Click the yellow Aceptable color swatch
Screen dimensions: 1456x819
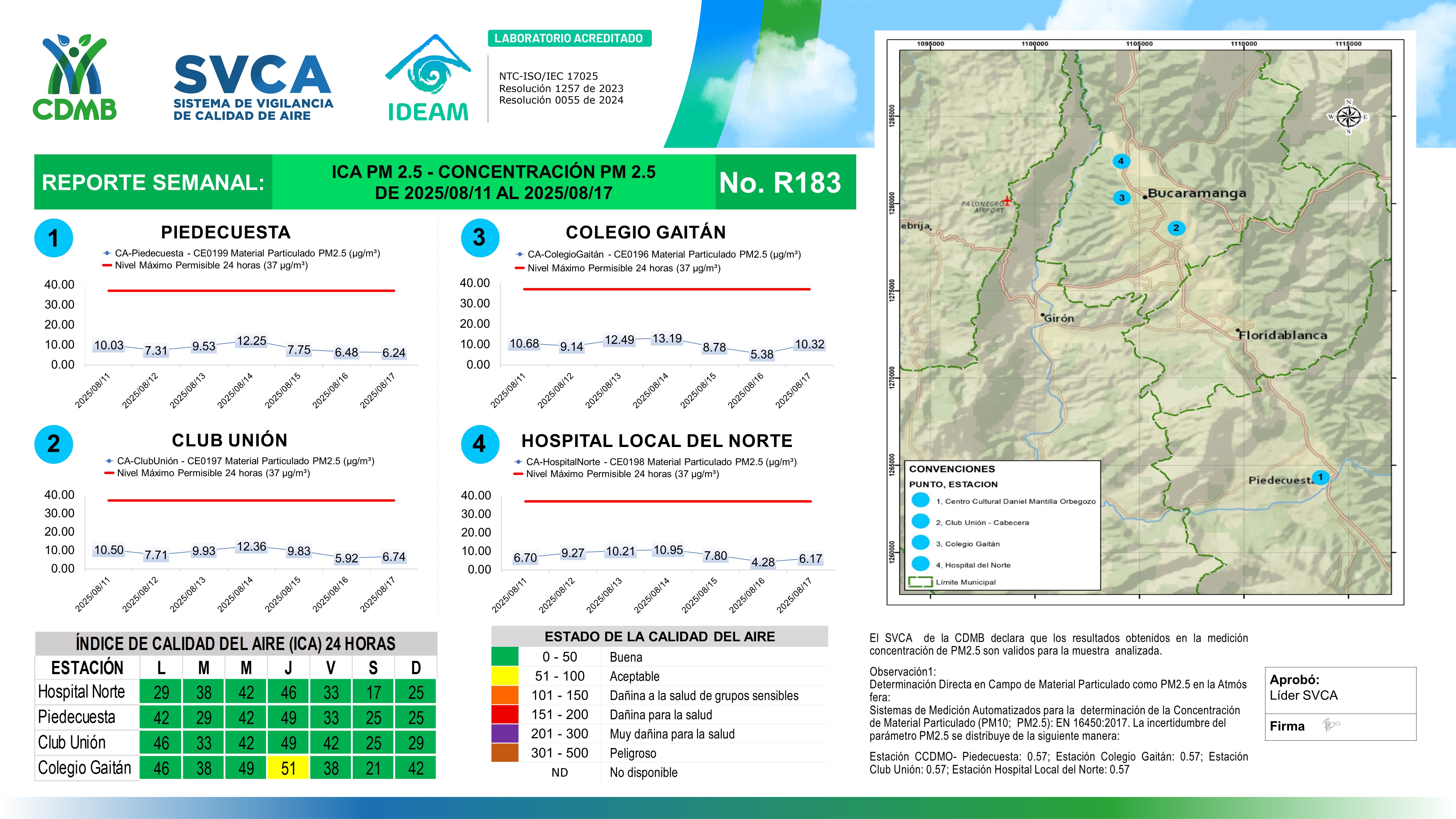click(504, 676)
